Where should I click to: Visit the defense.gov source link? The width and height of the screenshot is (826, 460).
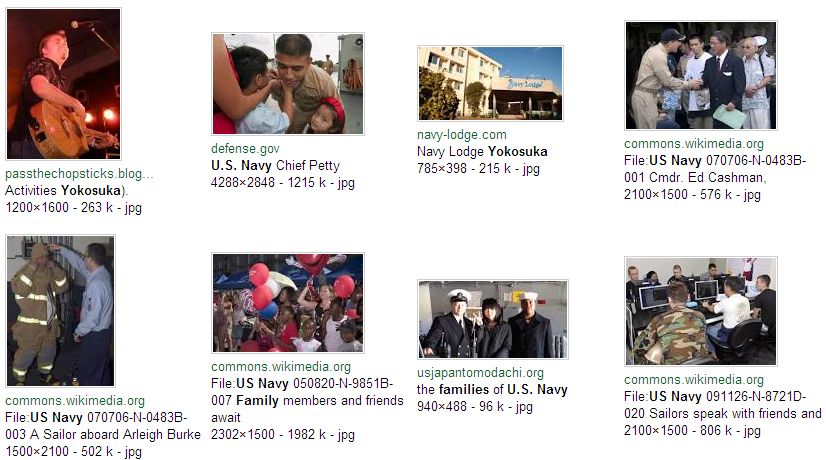click(245, 149)
